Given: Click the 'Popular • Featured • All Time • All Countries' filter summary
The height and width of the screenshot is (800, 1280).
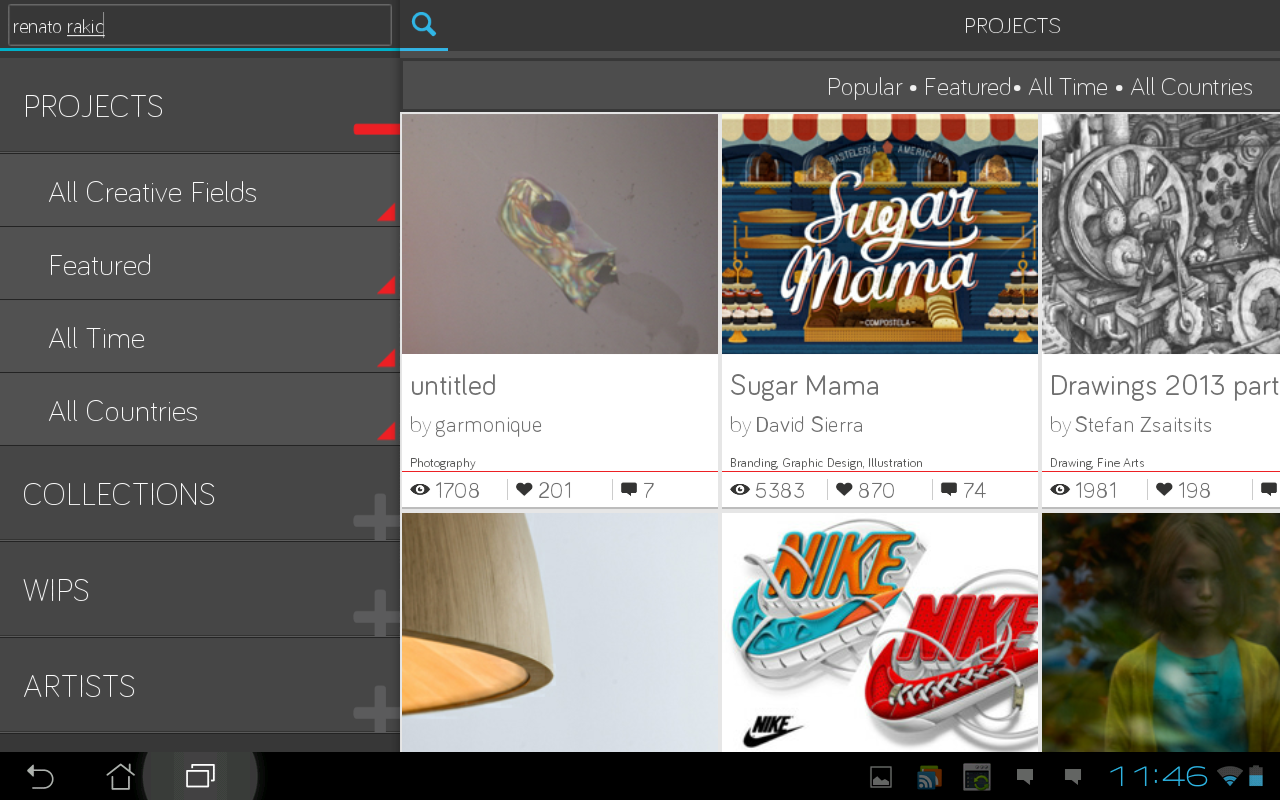Looking at the screenshot, I should (x=1040, y=87).
